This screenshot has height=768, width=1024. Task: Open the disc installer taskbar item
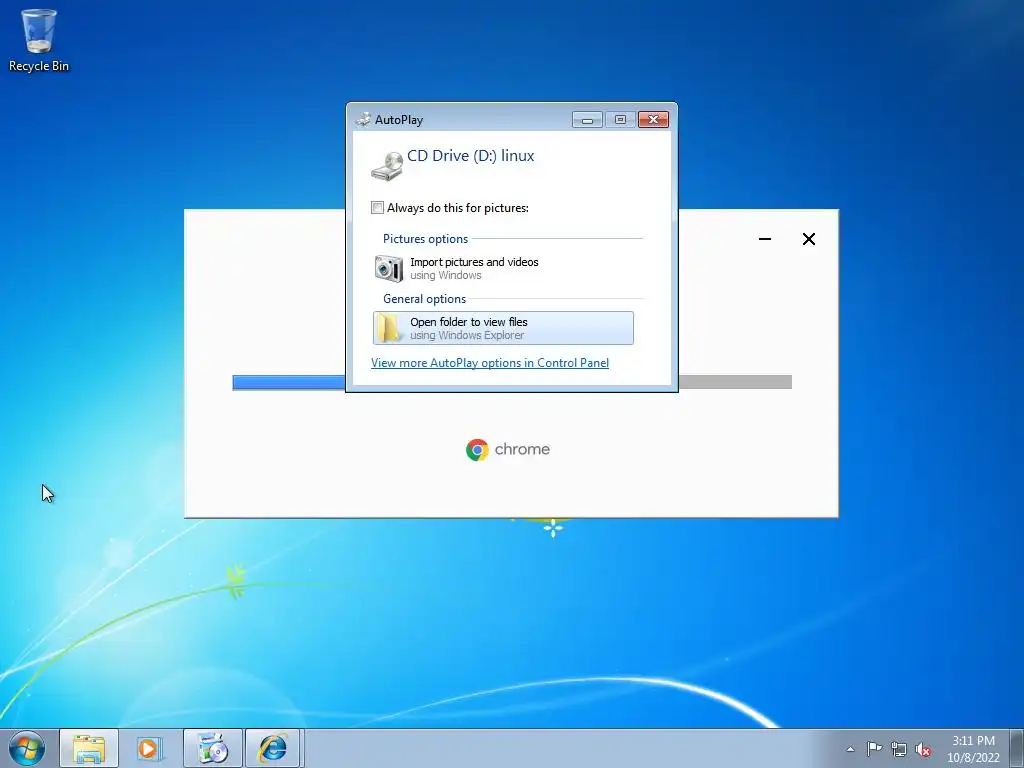[212, 748]
